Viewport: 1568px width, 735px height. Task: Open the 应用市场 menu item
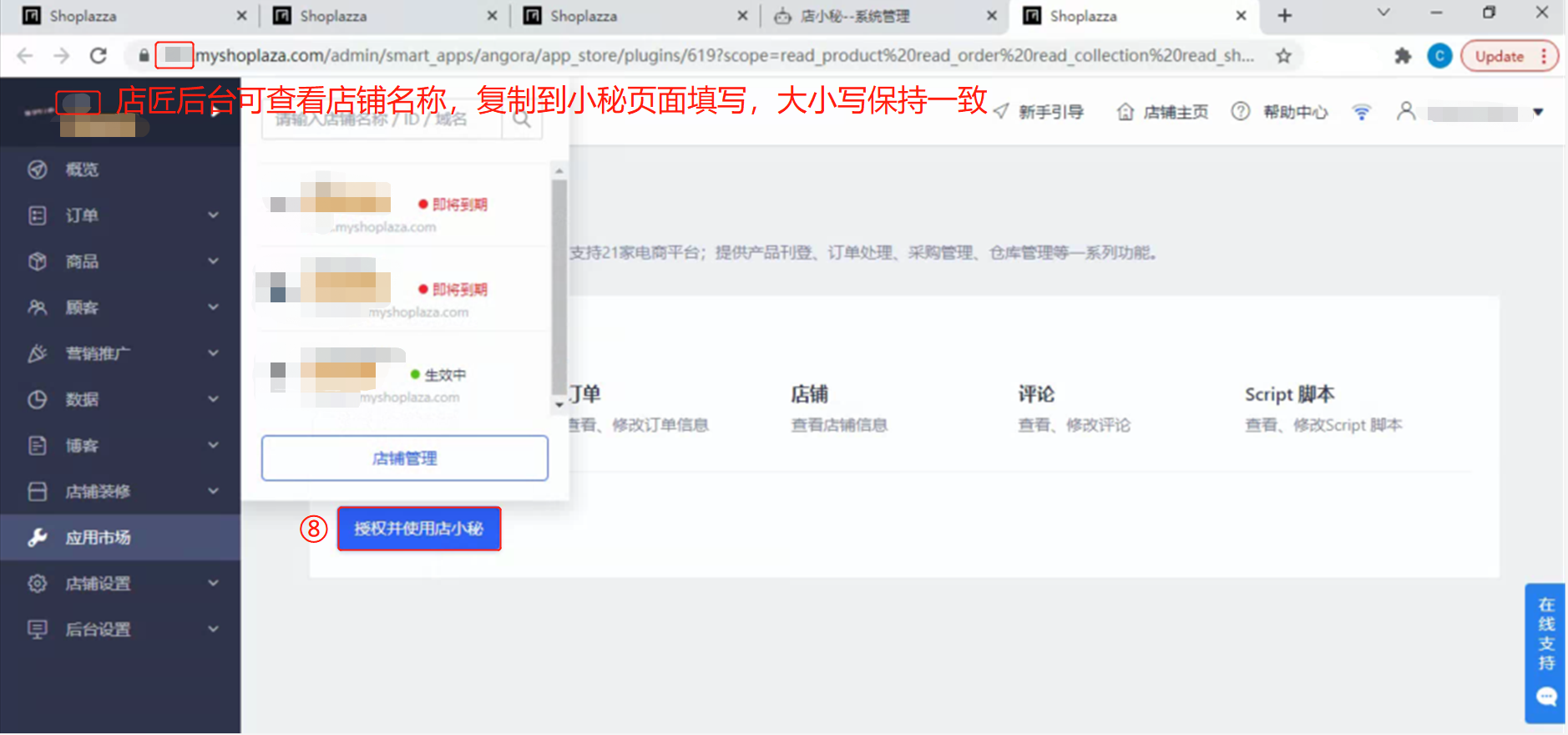click(120, 537)
